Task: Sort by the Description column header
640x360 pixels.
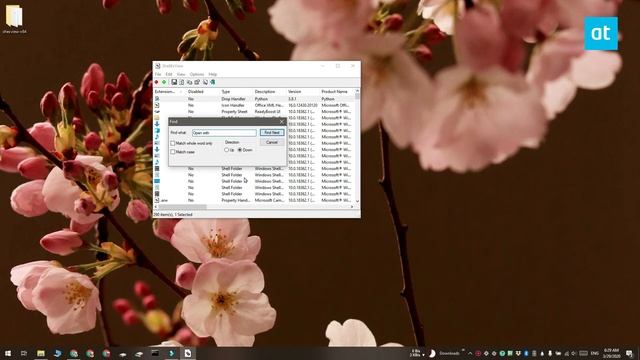Action: tap(269, 92)
